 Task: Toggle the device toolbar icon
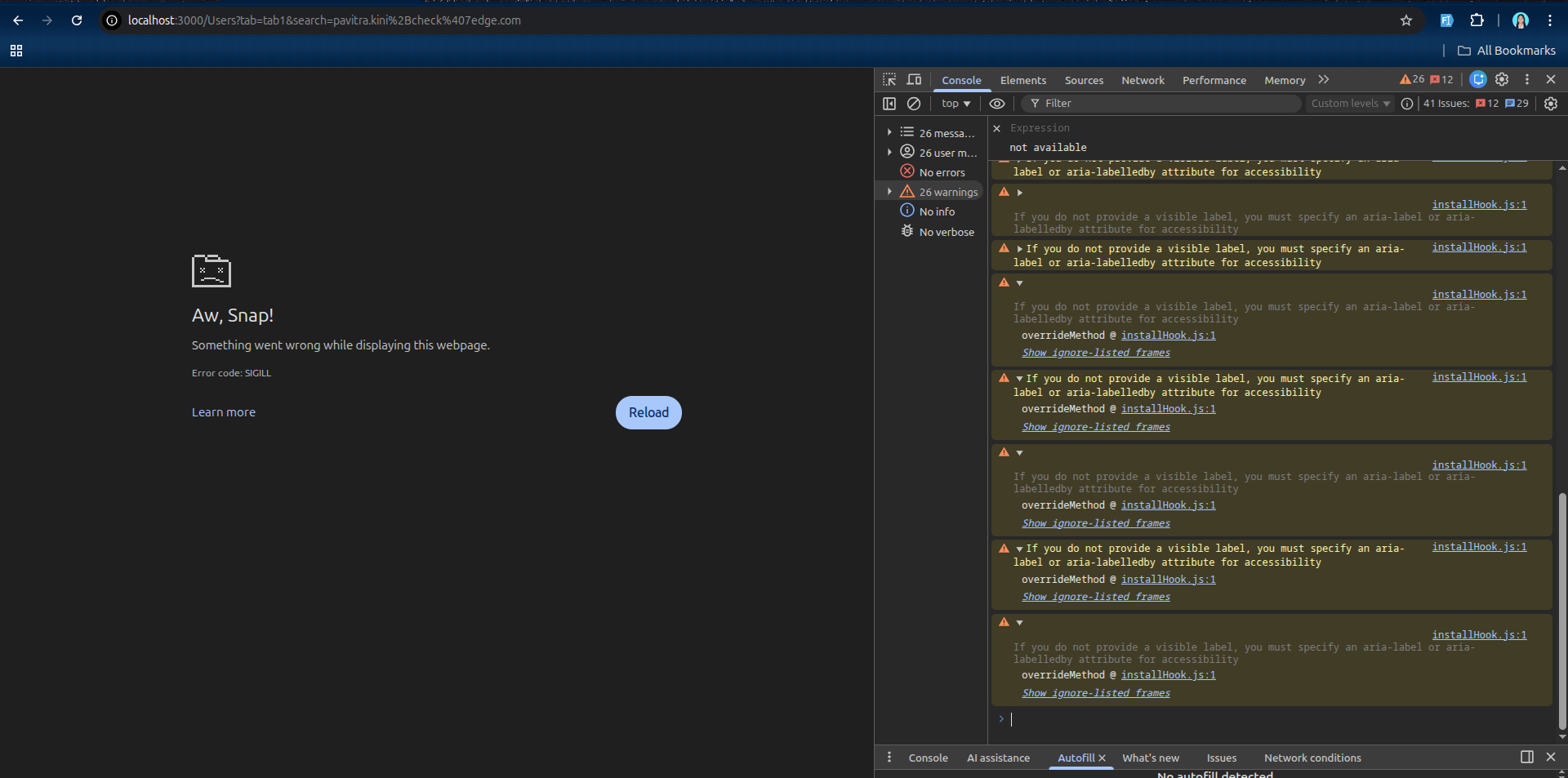point(914,80)
